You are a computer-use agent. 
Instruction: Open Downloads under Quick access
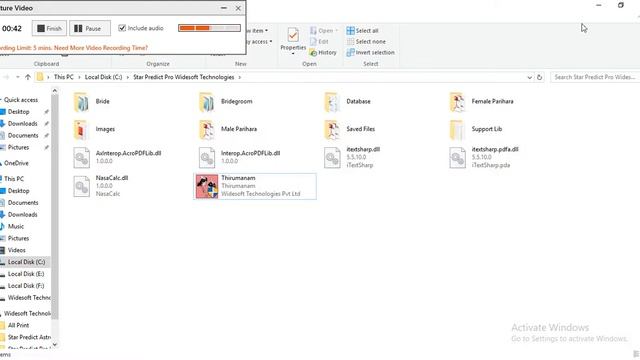(x=22, y=124)
